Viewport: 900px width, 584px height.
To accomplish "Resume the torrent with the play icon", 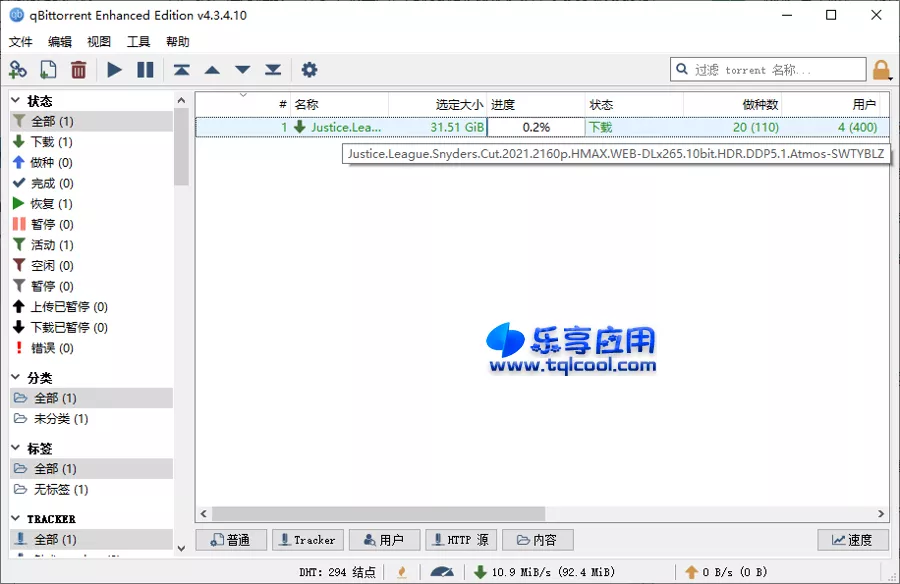I will click(113, 69).
